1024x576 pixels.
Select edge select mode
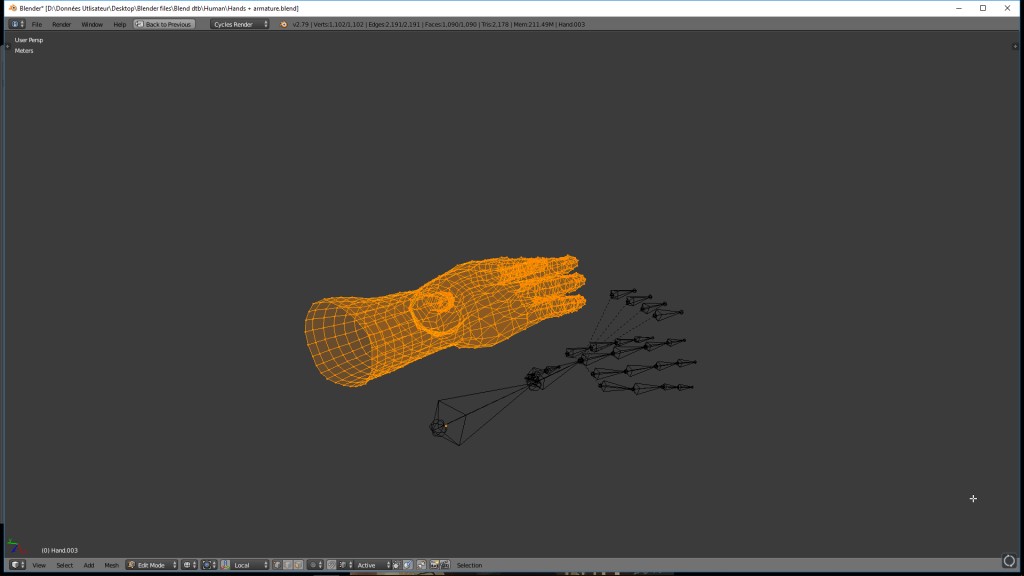(288, 565)
